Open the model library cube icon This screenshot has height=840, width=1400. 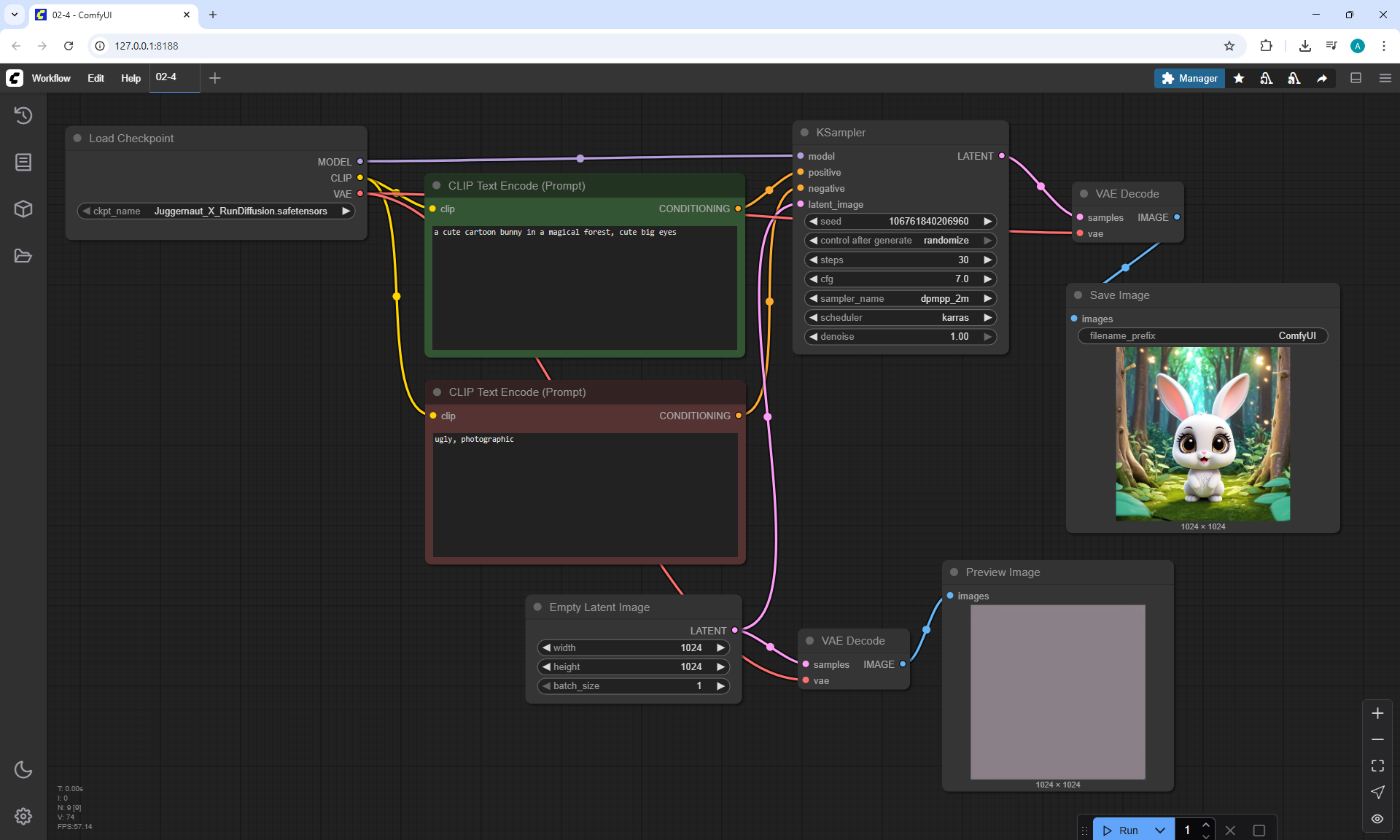[x=23, y=209]
